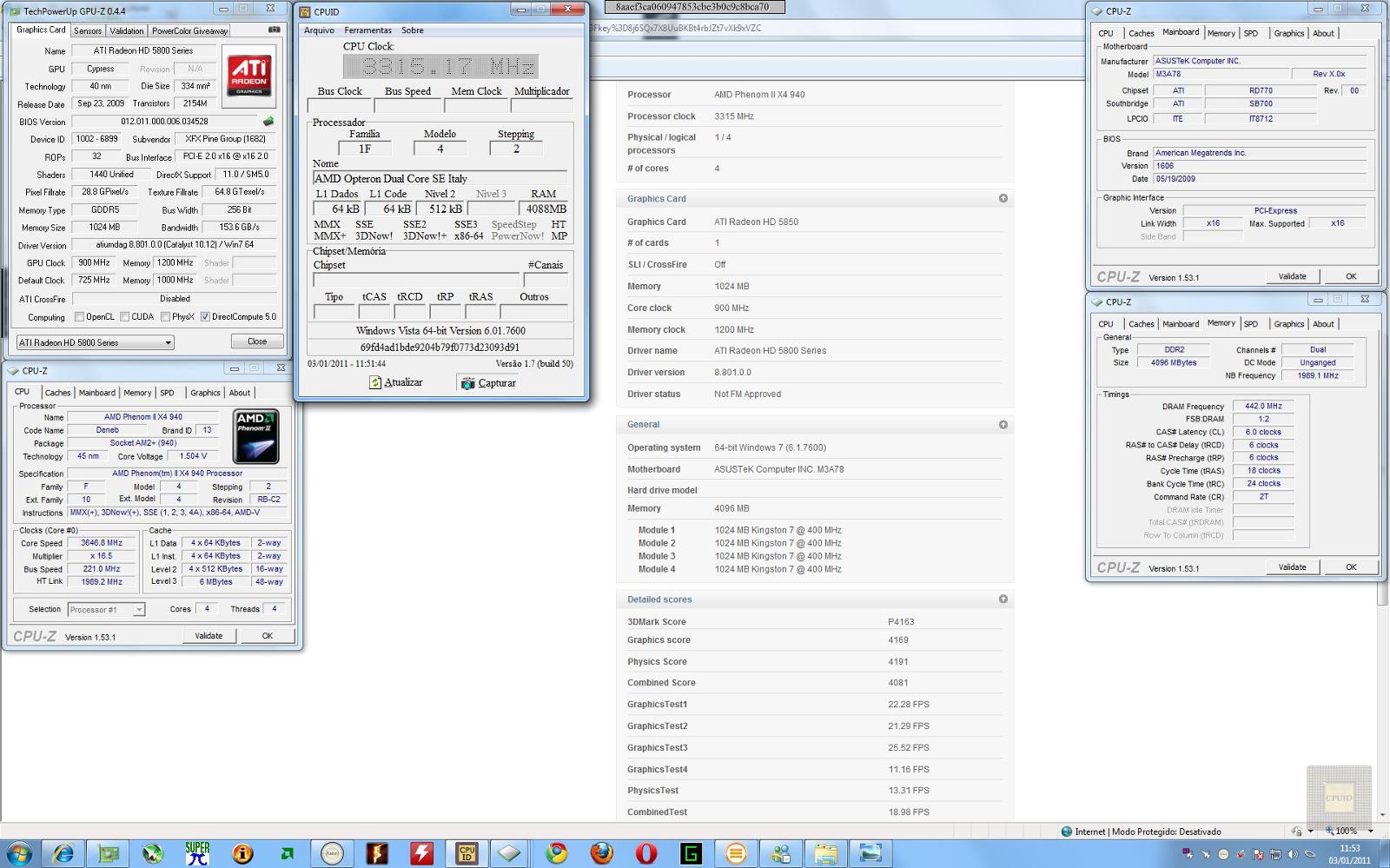Collapse the General section
The image size is (1390, 868).
click(x=1003, y=425)
